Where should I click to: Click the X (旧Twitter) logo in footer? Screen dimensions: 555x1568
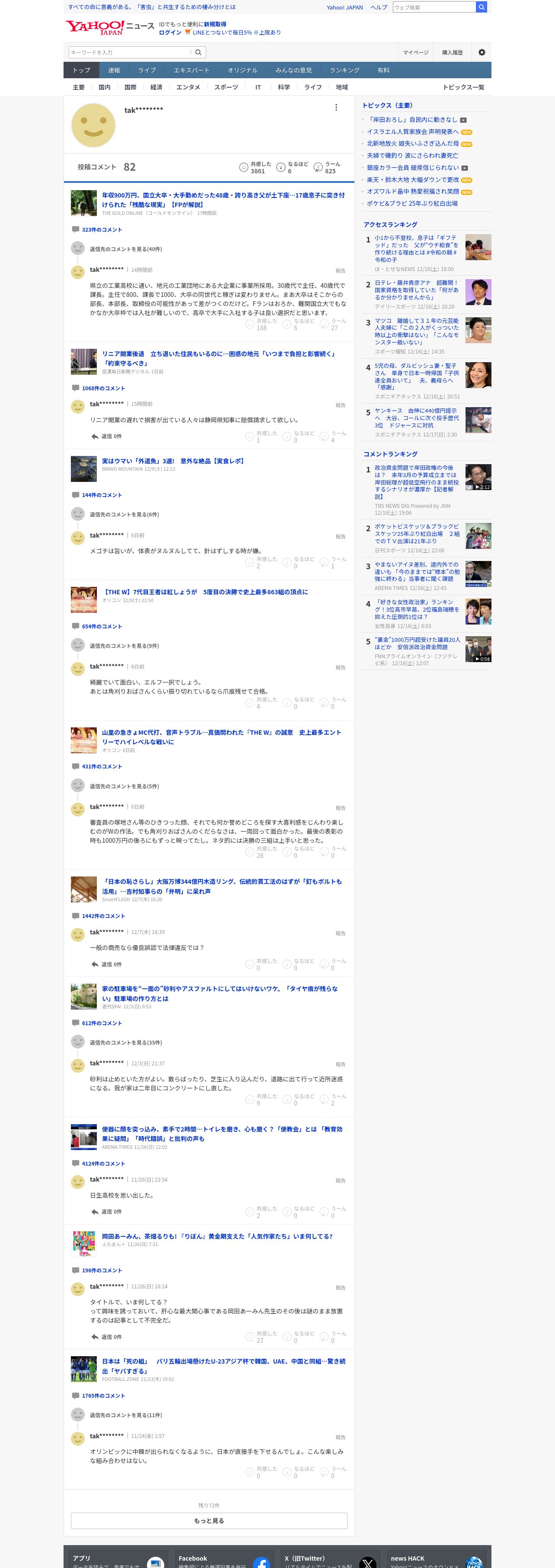point(367,1562)
